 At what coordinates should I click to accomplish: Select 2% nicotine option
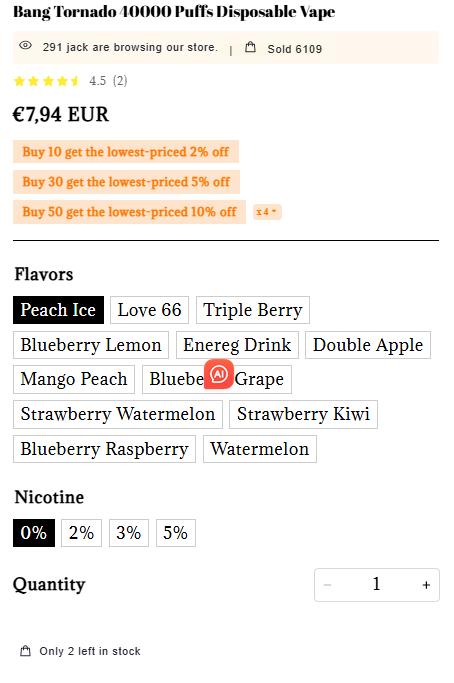(x=81, y=533)
